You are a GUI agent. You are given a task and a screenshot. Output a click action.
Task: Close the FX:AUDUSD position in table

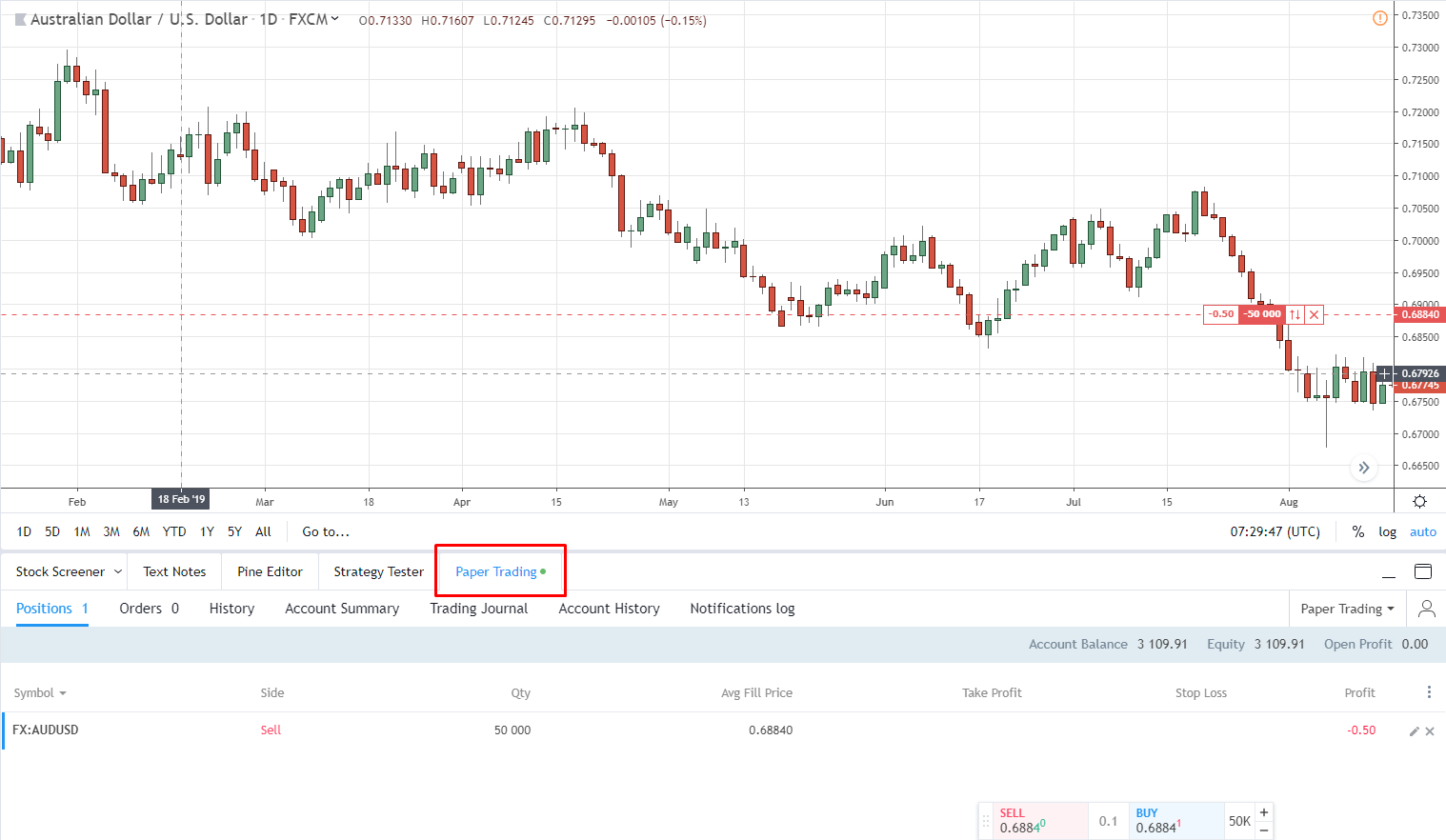coord(1430,731)
